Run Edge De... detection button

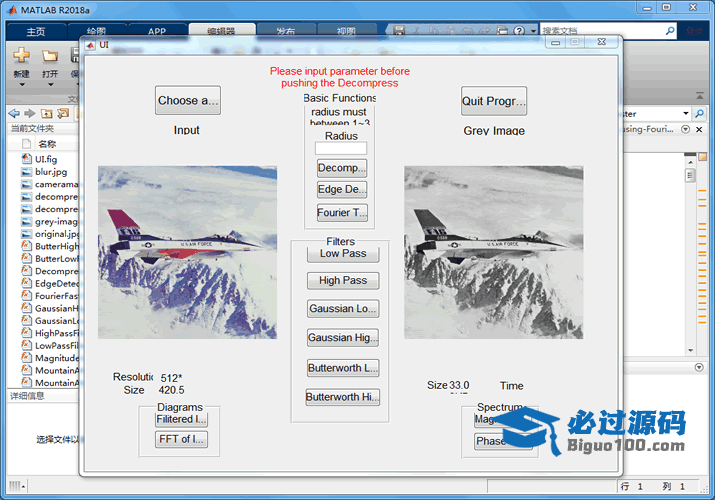pyautogui.click(x=342, y=189)
